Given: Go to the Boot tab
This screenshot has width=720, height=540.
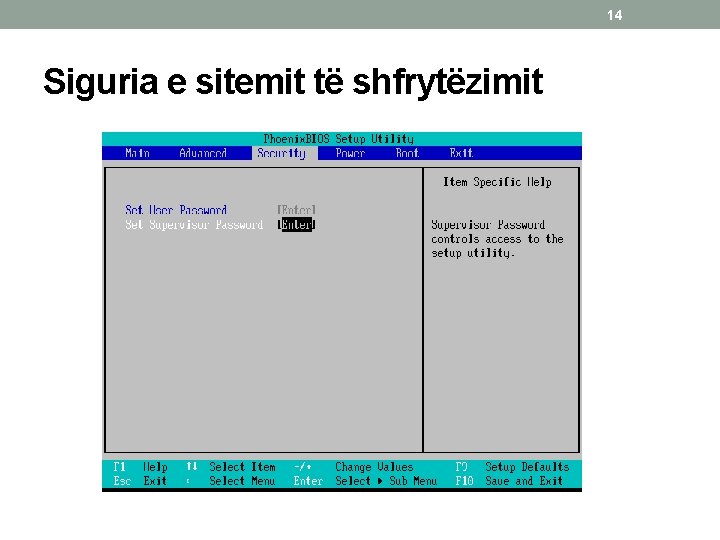Looking at the screenshot, I should (x=407, y=153).
